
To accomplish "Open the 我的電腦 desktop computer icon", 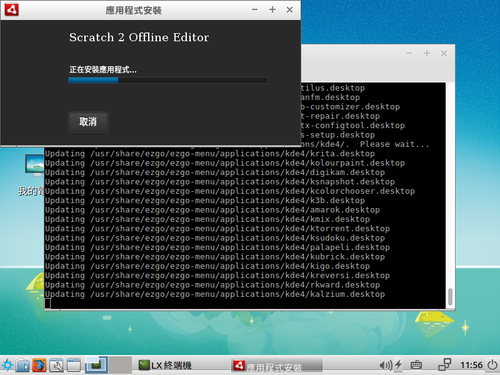I will pyautogui.click(x=35, y=166).
